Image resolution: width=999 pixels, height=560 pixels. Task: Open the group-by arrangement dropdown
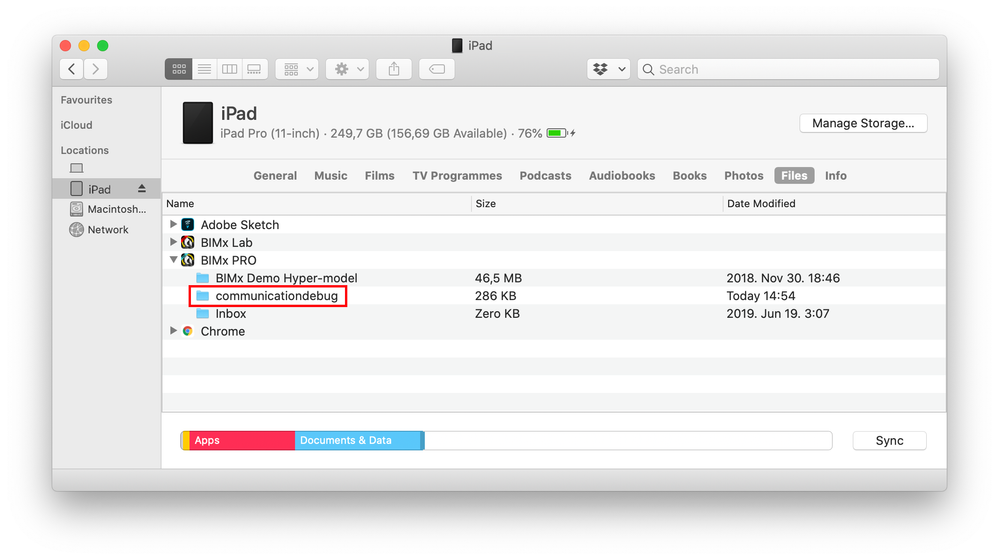298,69
